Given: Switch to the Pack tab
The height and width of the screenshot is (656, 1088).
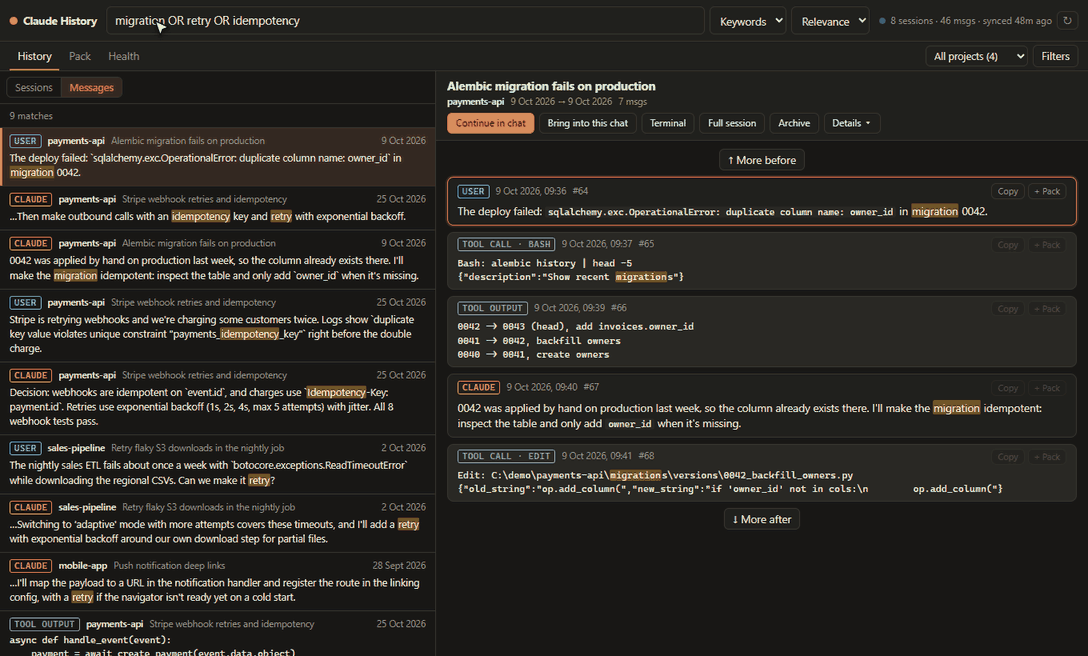Looking at the screenshot, I should click(x=80, y=56).
